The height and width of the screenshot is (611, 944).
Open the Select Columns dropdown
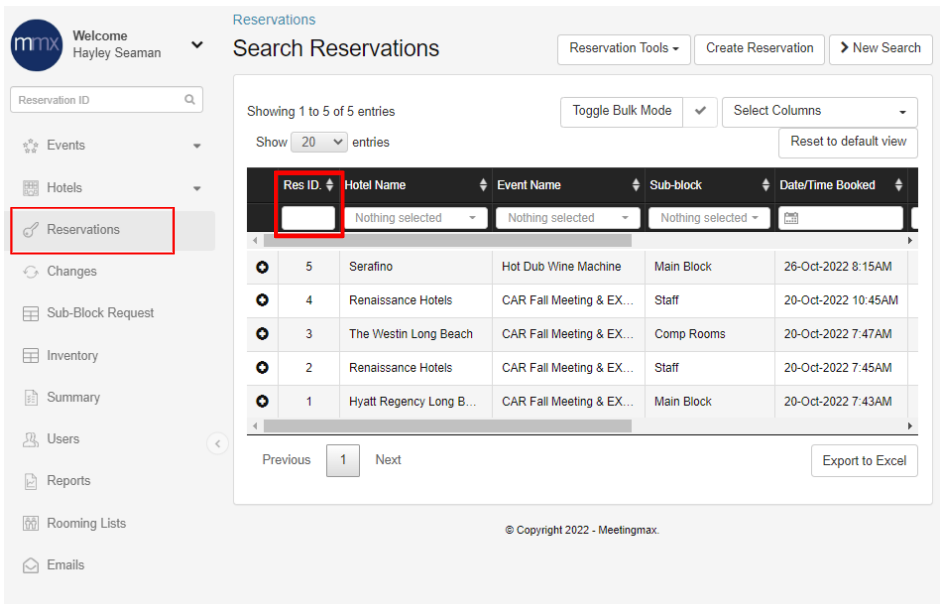[x=819, y=112]
